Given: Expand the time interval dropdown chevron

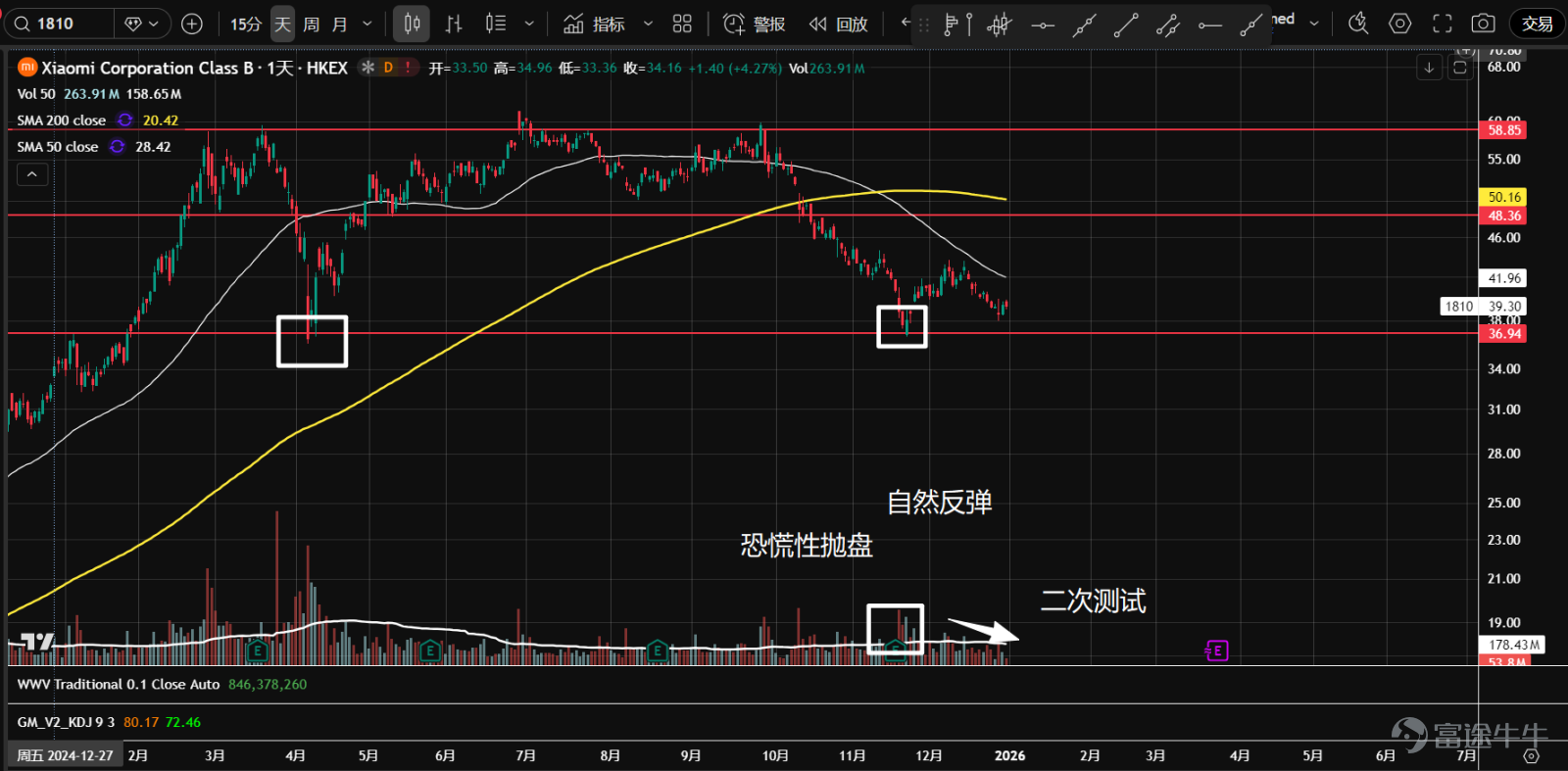Looking at the screenshot, I should (x=367, y=24).
